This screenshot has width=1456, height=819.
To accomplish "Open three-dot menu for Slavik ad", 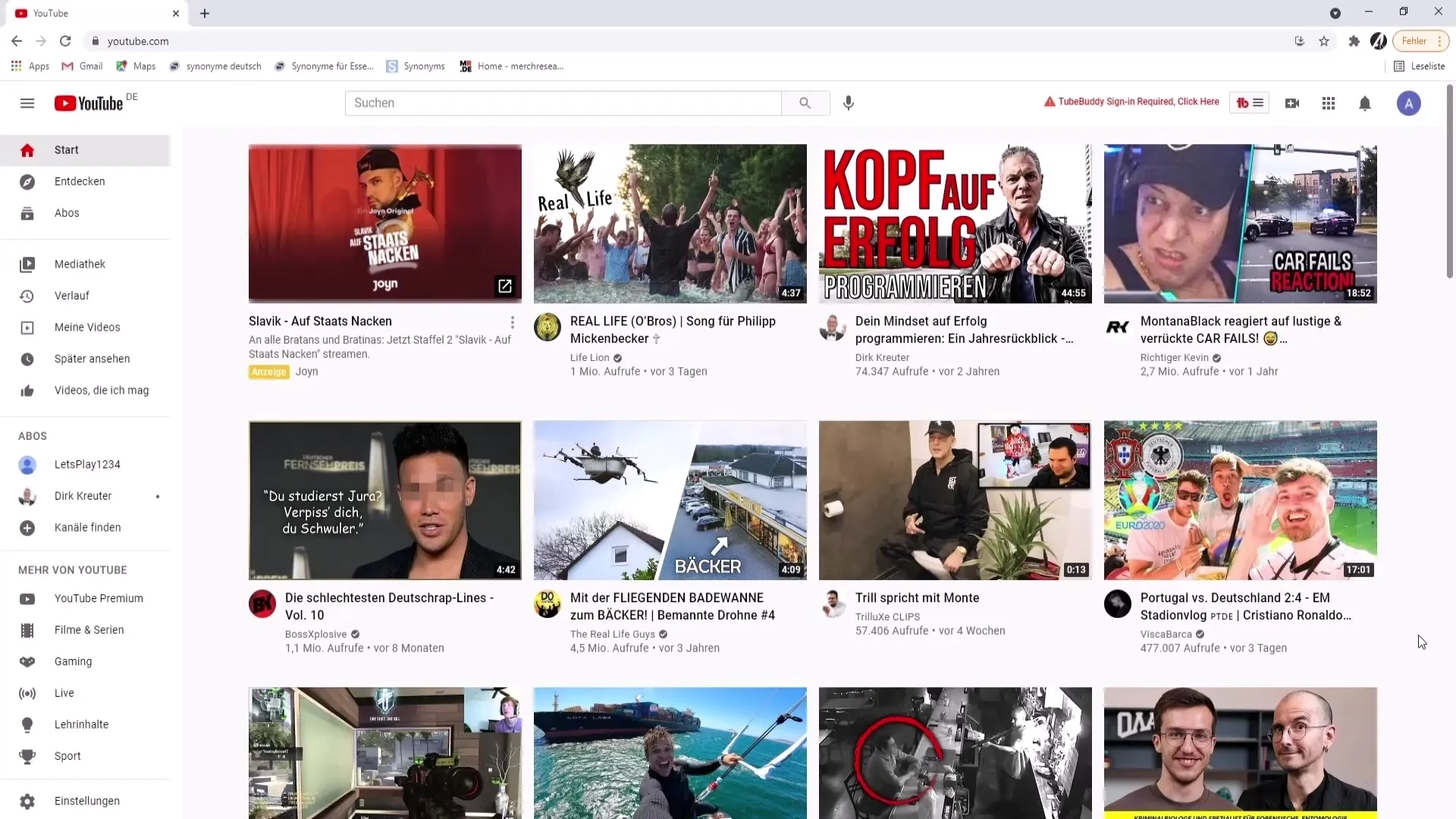I will click(x=512, y=322).
